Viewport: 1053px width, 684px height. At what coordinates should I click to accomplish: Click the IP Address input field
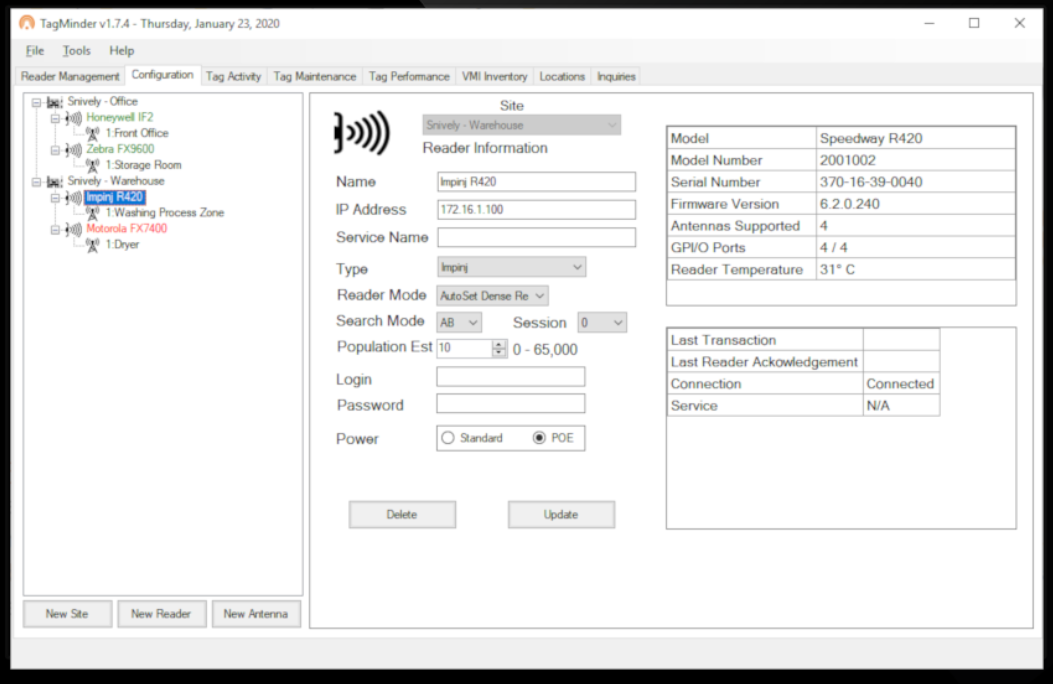[536, 209]
